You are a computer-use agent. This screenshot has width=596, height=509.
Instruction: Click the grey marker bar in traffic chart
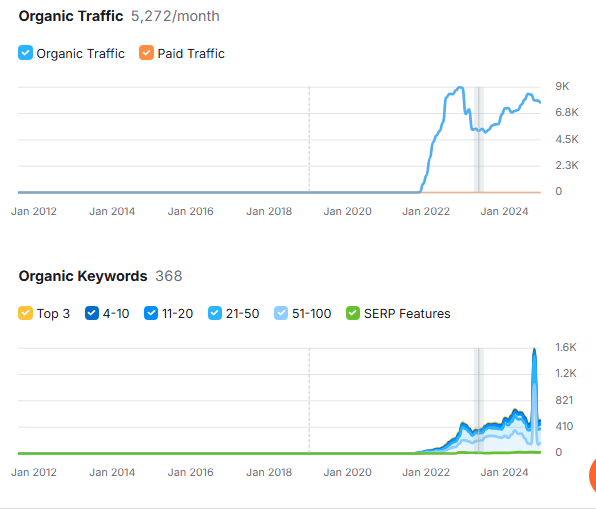(479, 140)
